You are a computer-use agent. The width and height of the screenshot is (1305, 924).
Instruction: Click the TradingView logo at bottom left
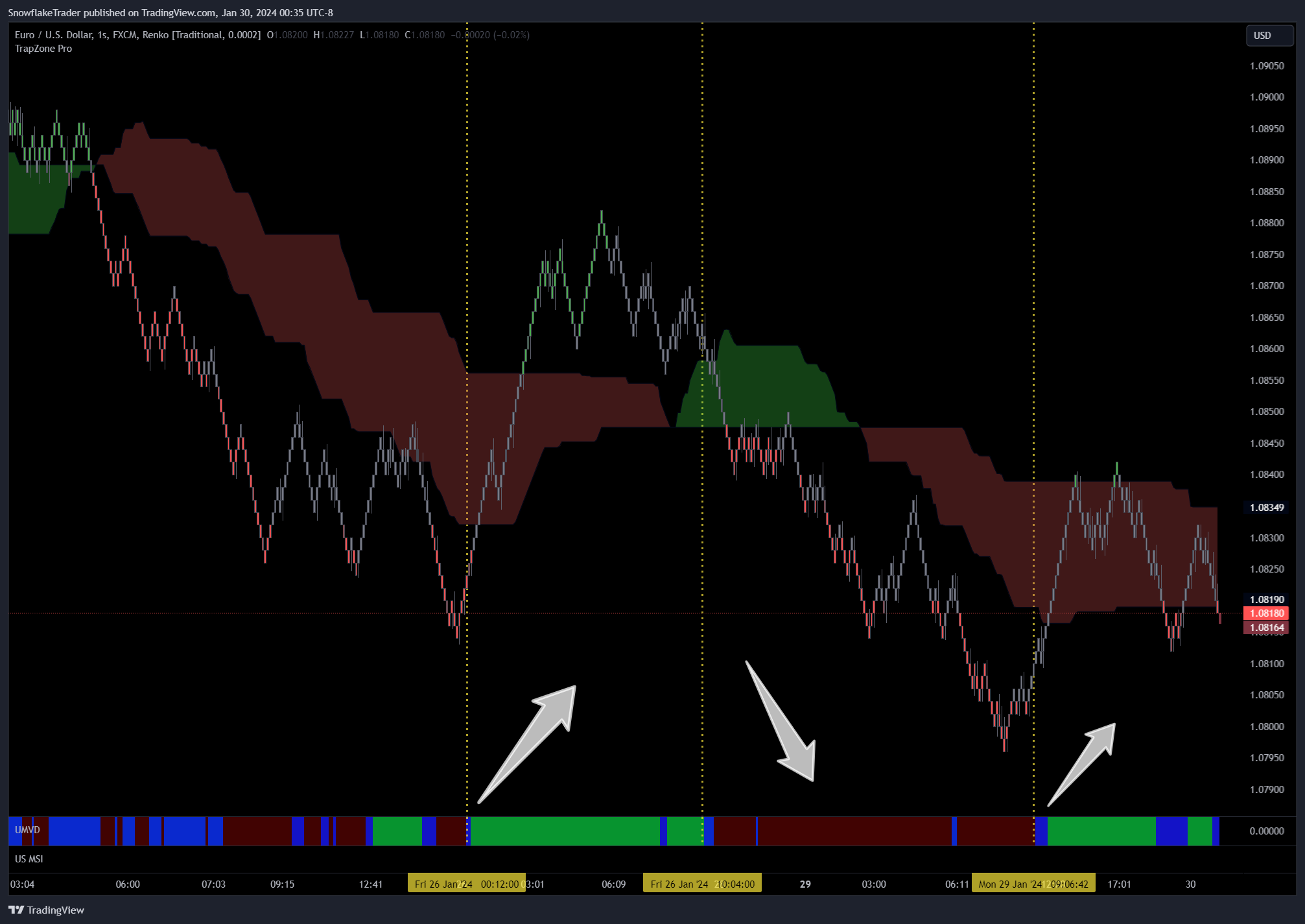(46, 910)
